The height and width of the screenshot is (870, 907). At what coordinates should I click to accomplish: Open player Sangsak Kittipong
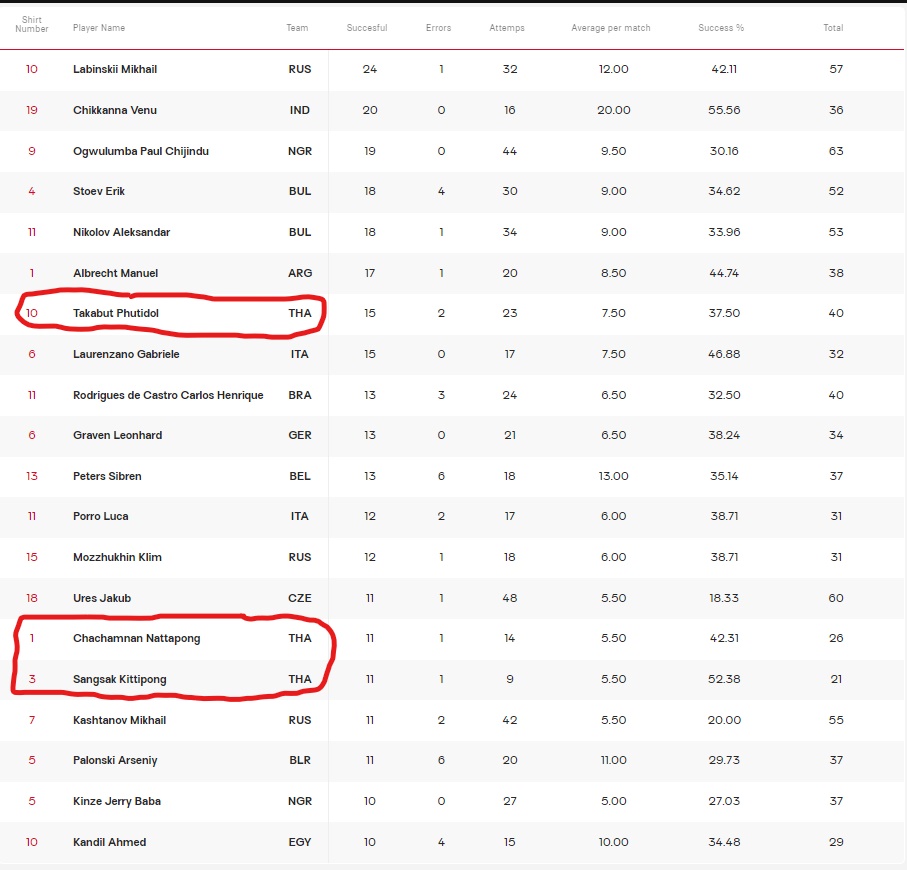click(x=120, y=679)
